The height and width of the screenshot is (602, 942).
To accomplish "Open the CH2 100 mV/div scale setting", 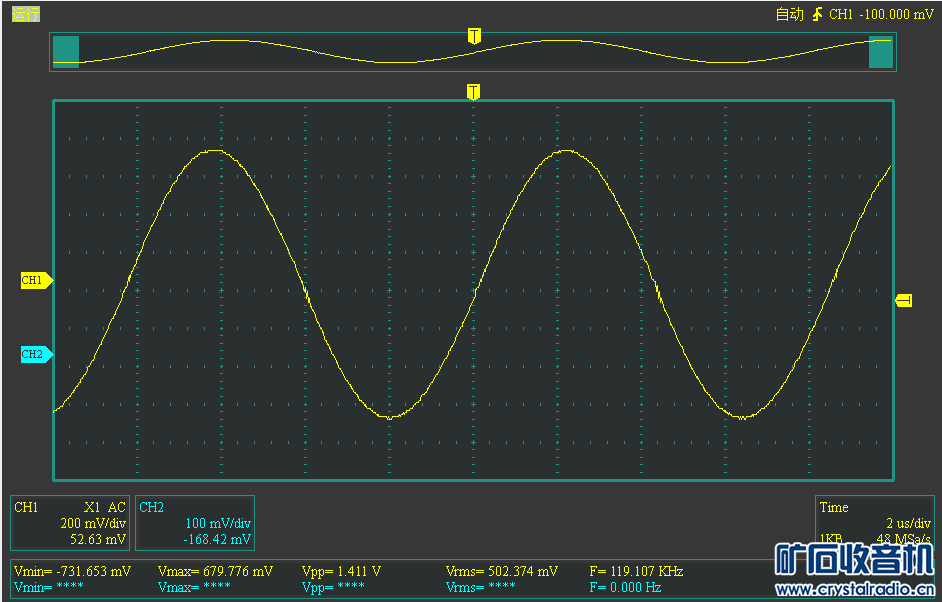I will click(218, 523).
